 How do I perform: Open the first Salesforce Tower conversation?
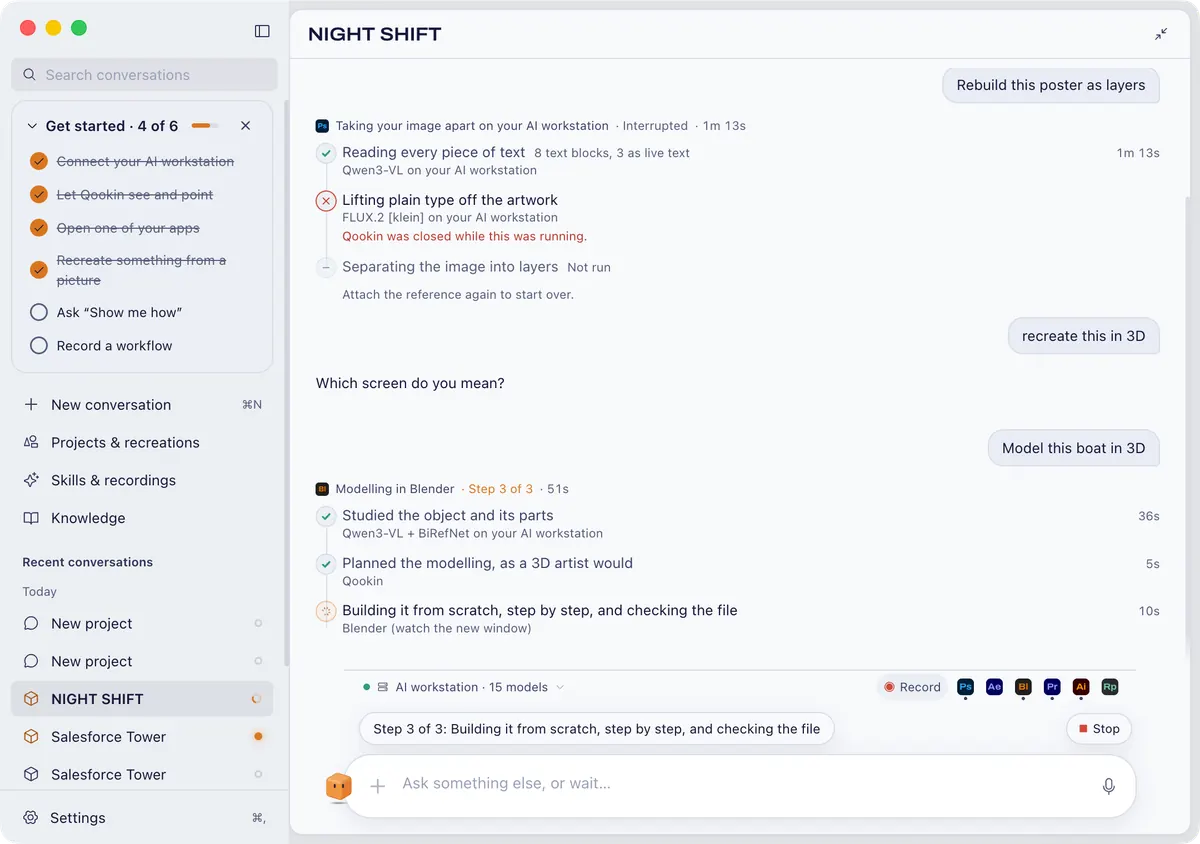tap(142, 737)
